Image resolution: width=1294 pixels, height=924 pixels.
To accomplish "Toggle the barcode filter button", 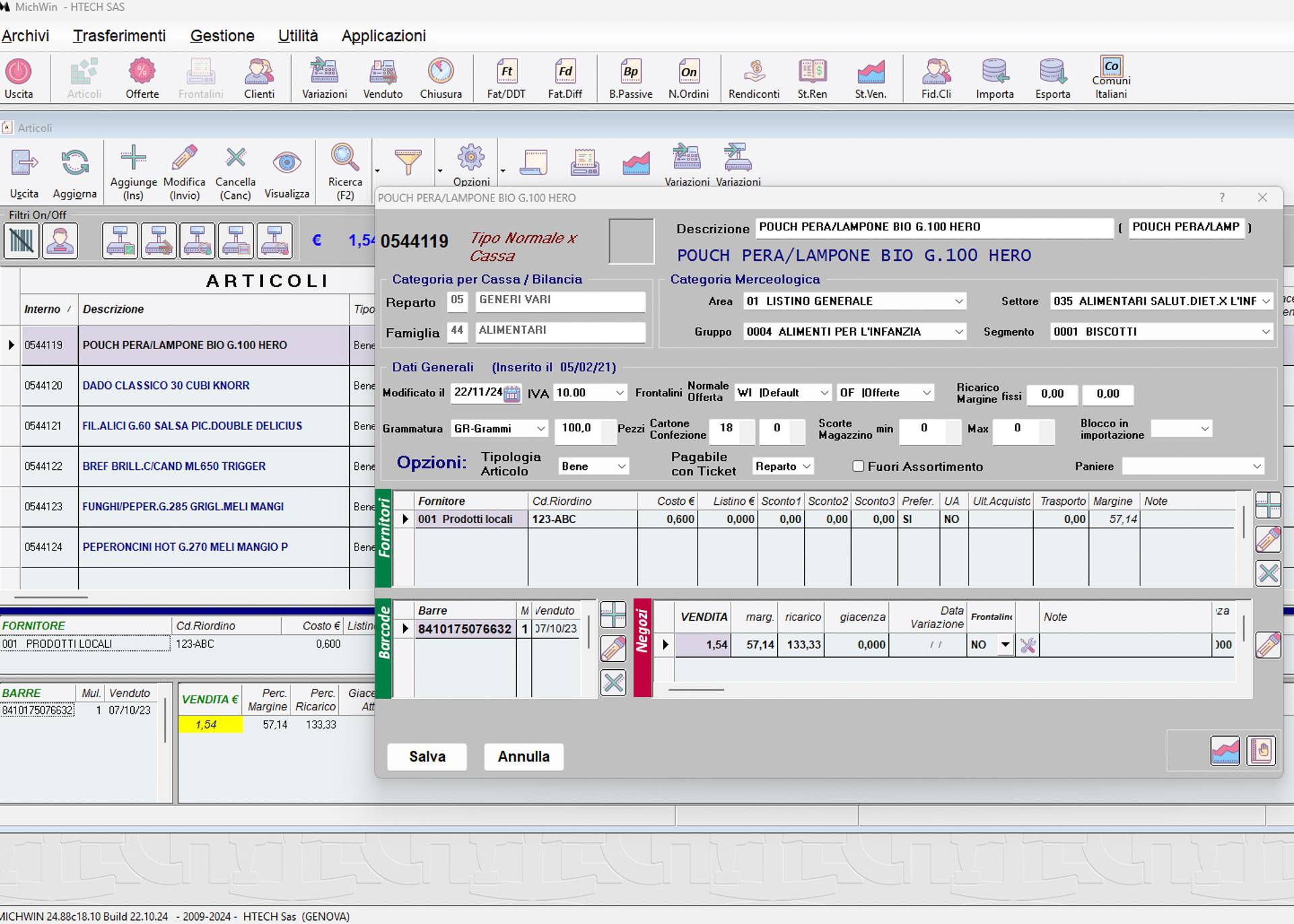I will click(x=22, y=241).
